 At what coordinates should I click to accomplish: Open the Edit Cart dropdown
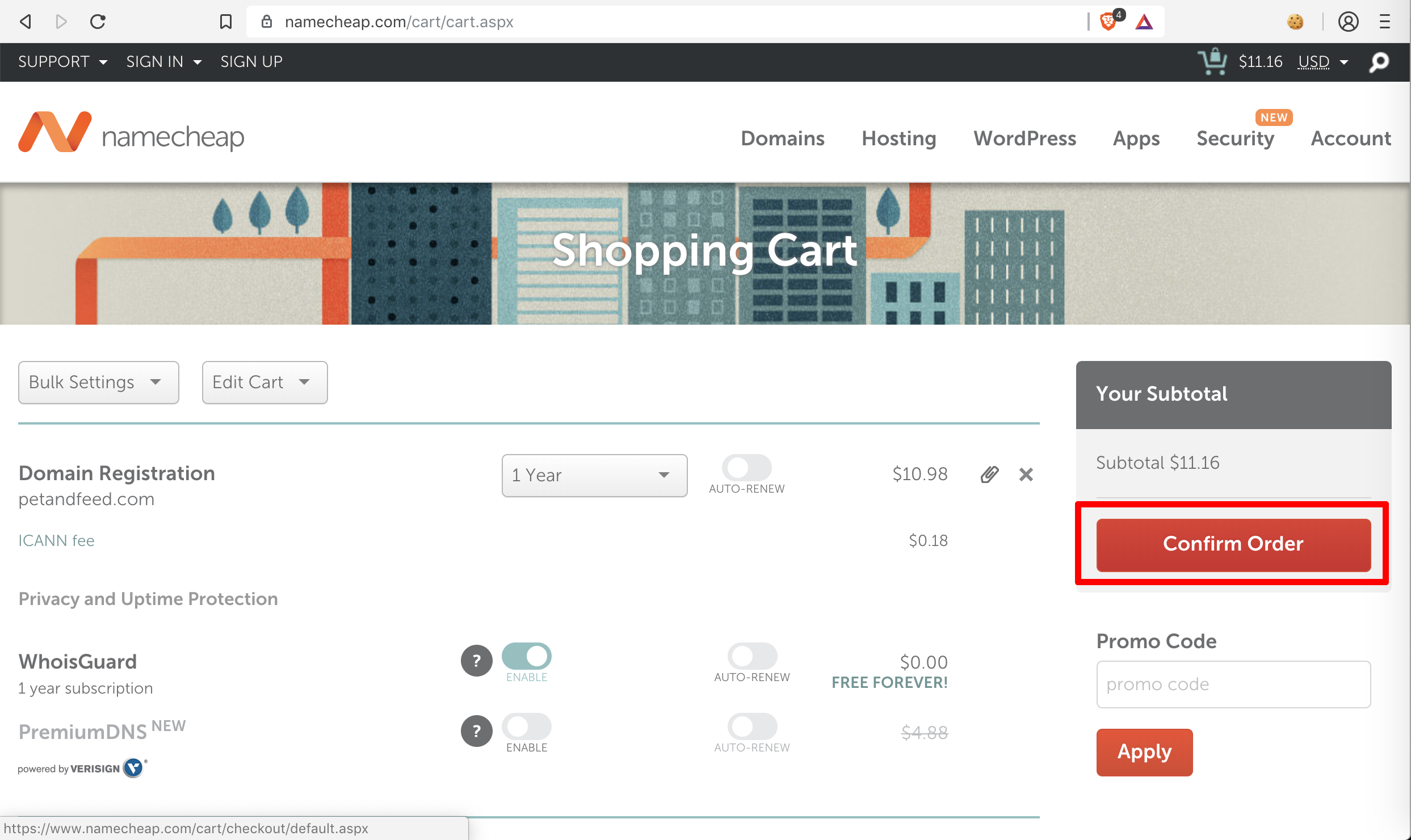[x=264, y=383]
